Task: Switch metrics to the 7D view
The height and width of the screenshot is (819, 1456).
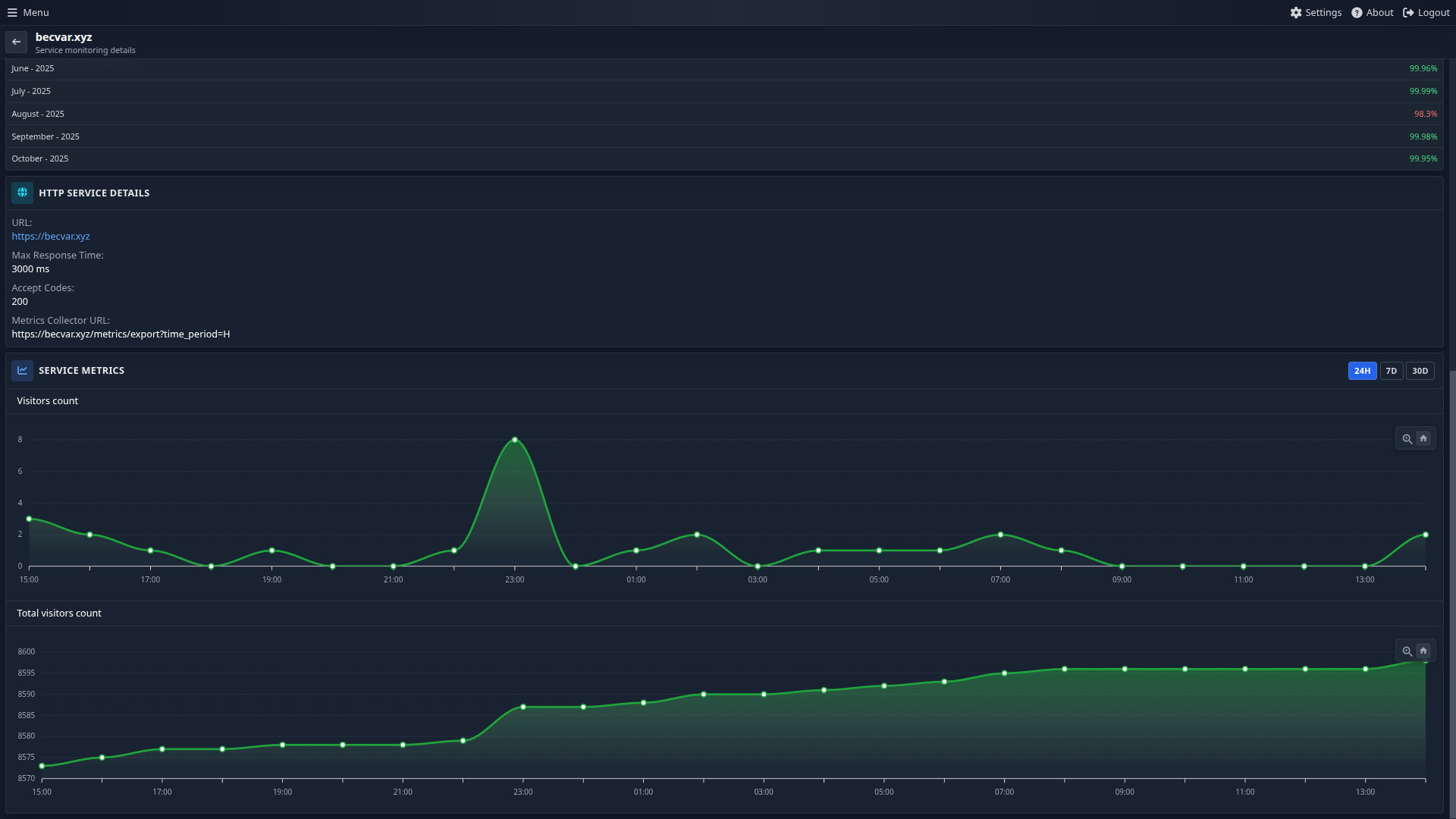Action: click(1391, 371)
